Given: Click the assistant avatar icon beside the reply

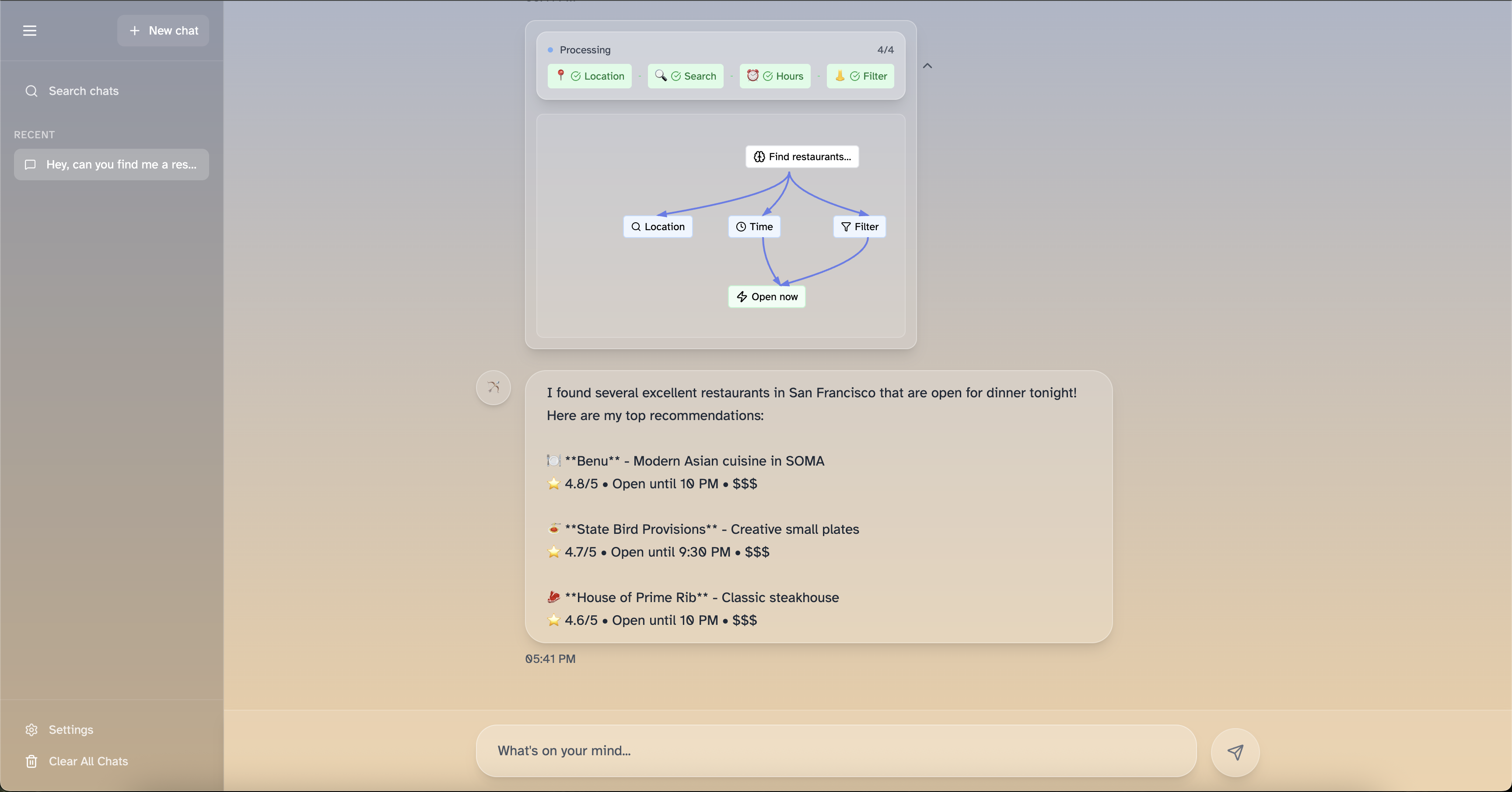Looking at the screenshot, I should (493, 388).
